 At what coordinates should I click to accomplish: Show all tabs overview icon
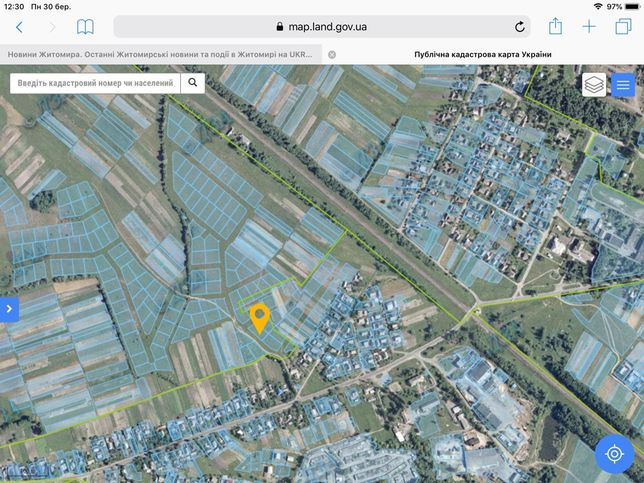pos(623,27)
